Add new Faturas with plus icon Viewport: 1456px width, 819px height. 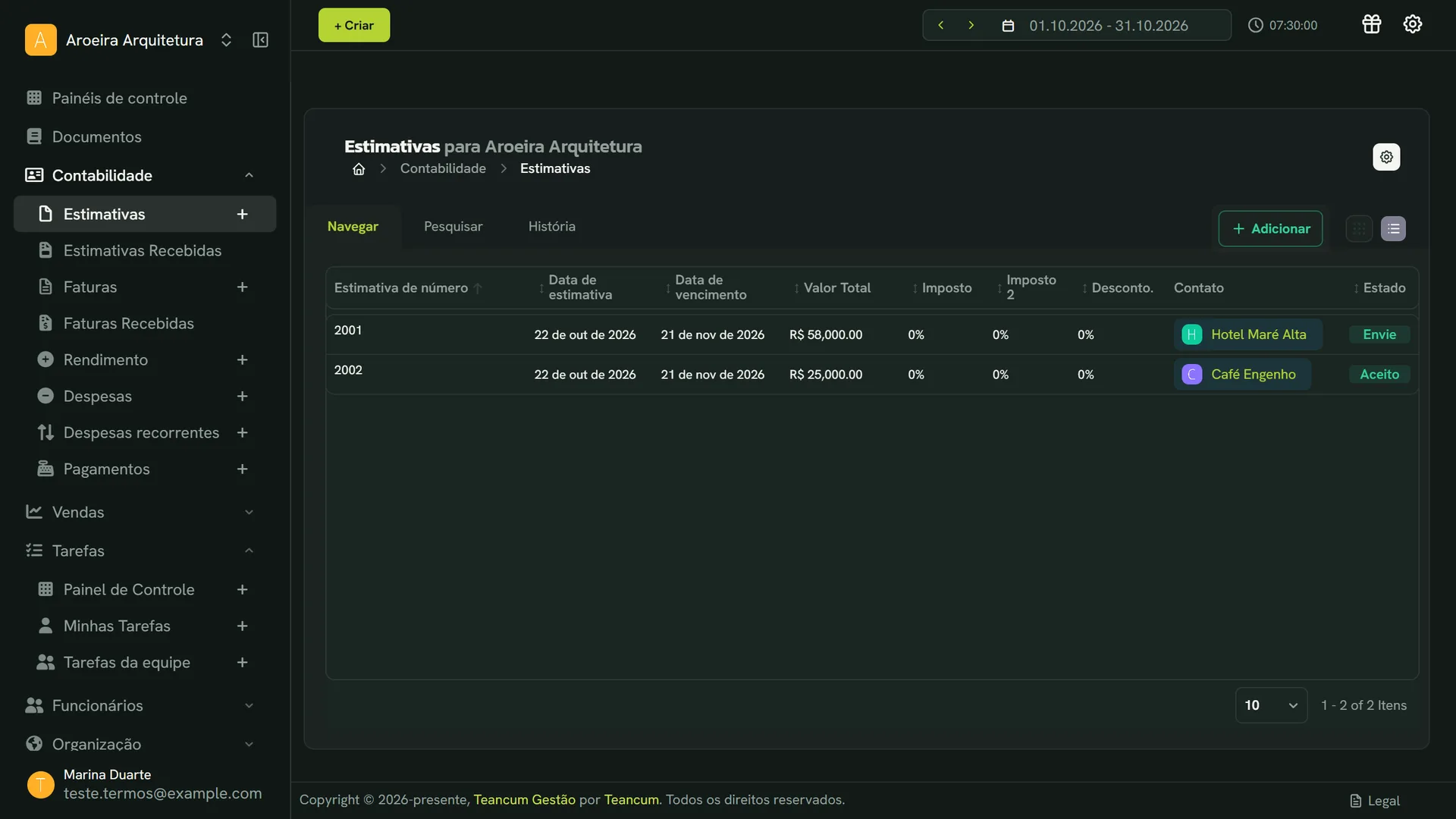pos(242,287)
